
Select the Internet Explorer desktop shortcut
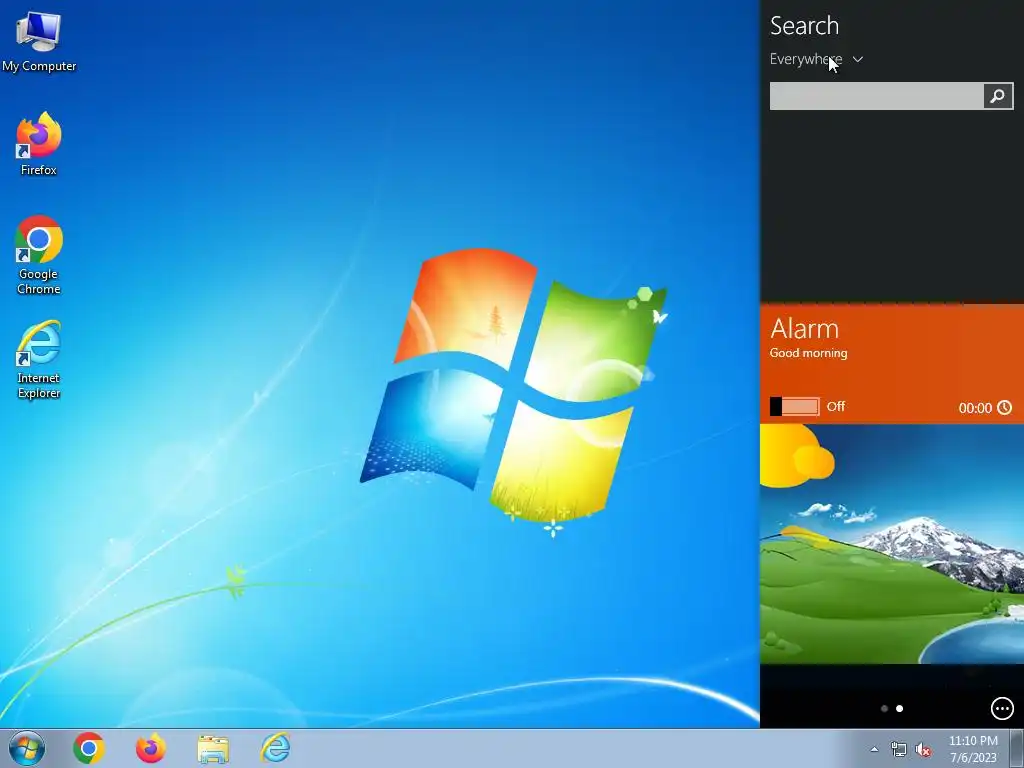point(39,359)
